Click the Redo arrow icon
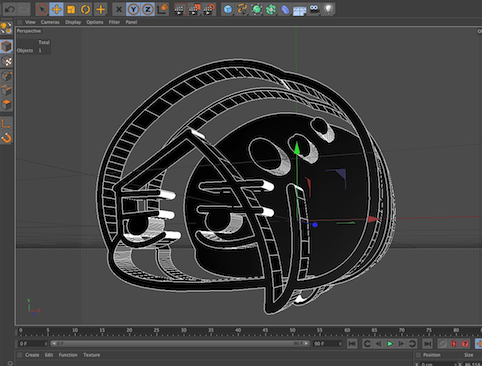482x366 pixels. [x=23, y=9]
